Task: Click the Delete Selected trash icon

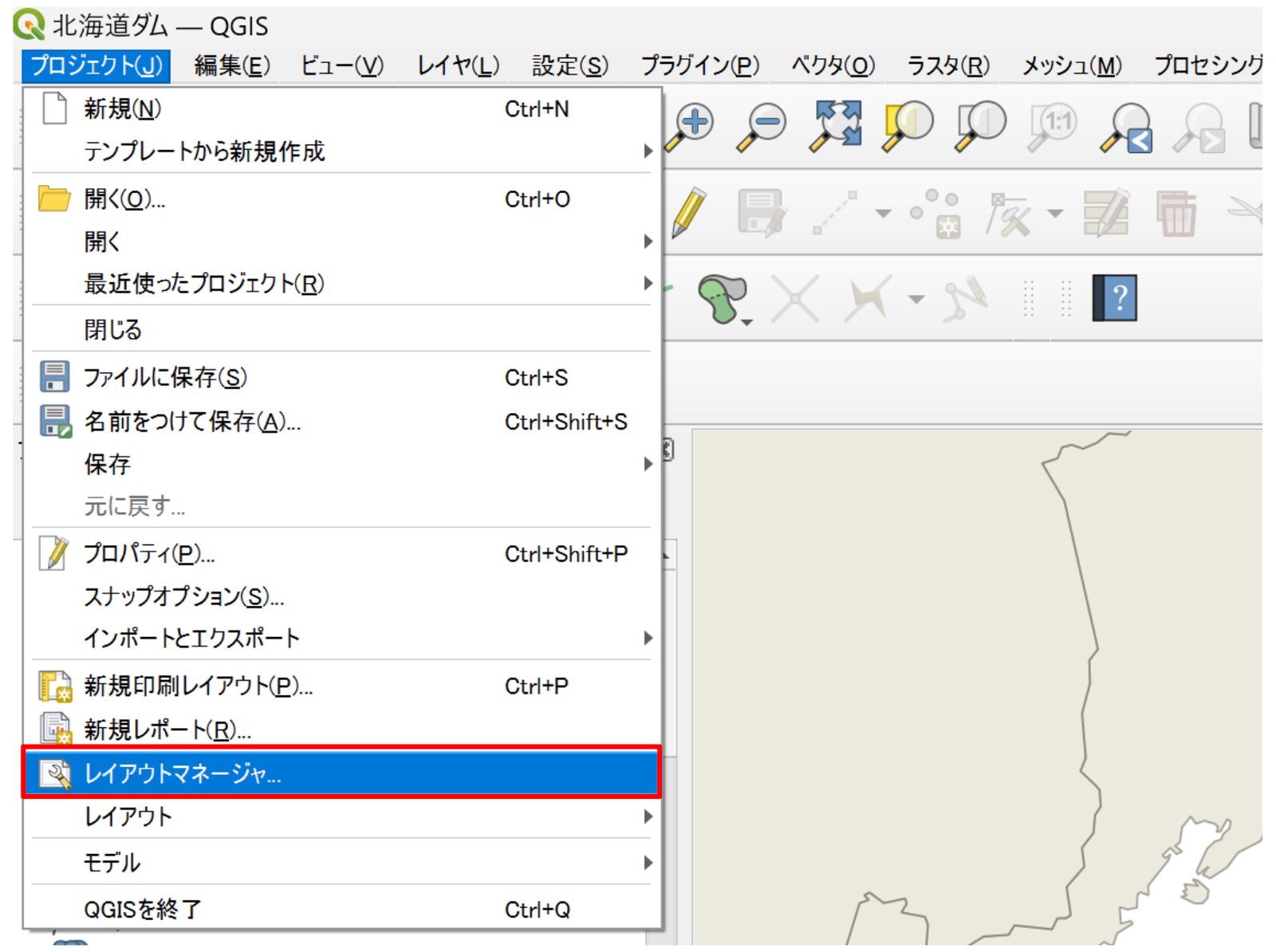Action: tap(1176, 214)
